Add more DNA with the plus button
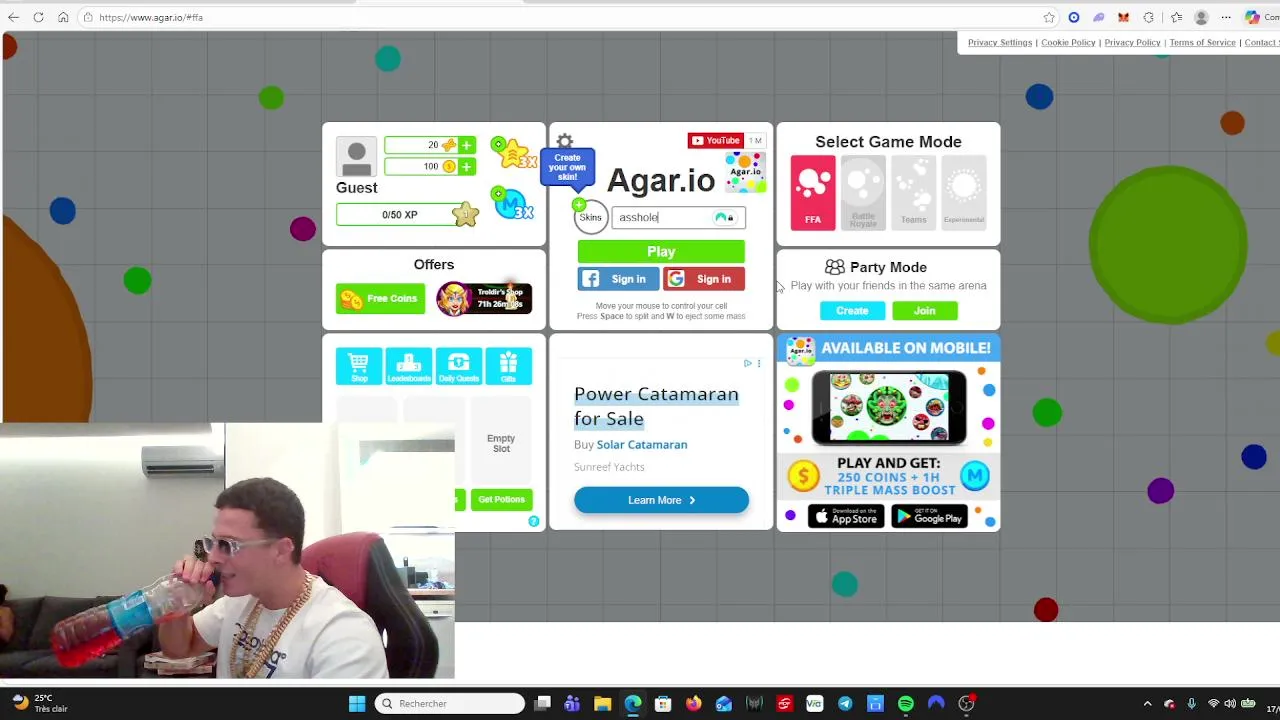This screenshot has height=720, width=1280. 466,145
